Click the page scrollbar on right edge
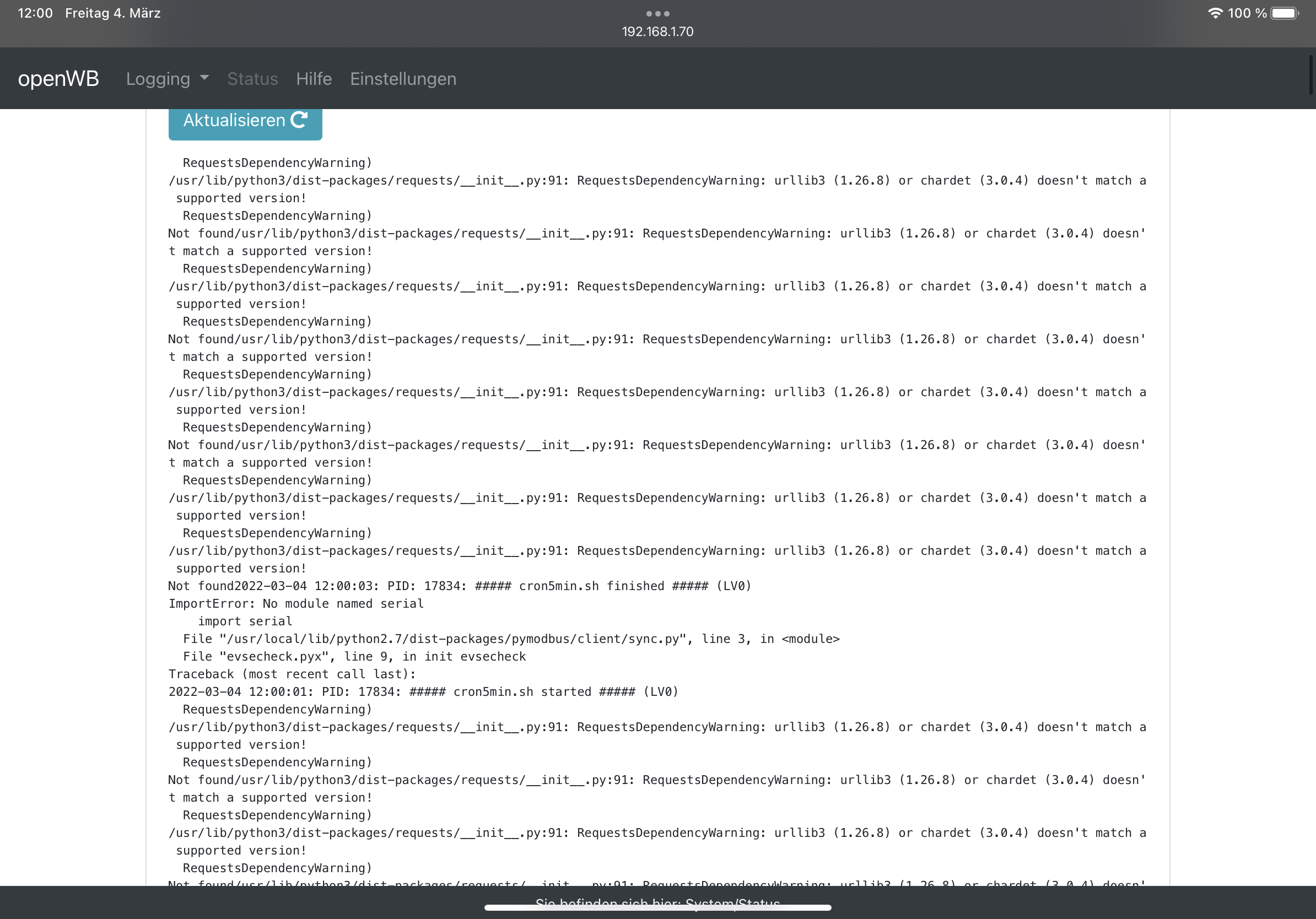 [1311, 74]
